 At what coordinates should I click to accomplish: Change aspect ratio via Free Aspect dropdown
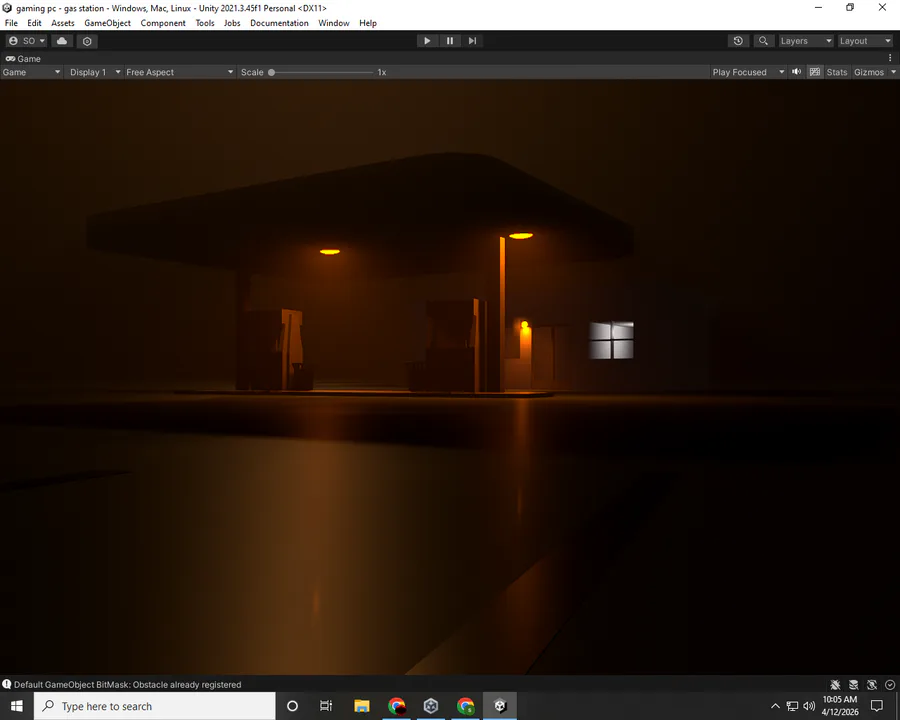coord(180,72)
